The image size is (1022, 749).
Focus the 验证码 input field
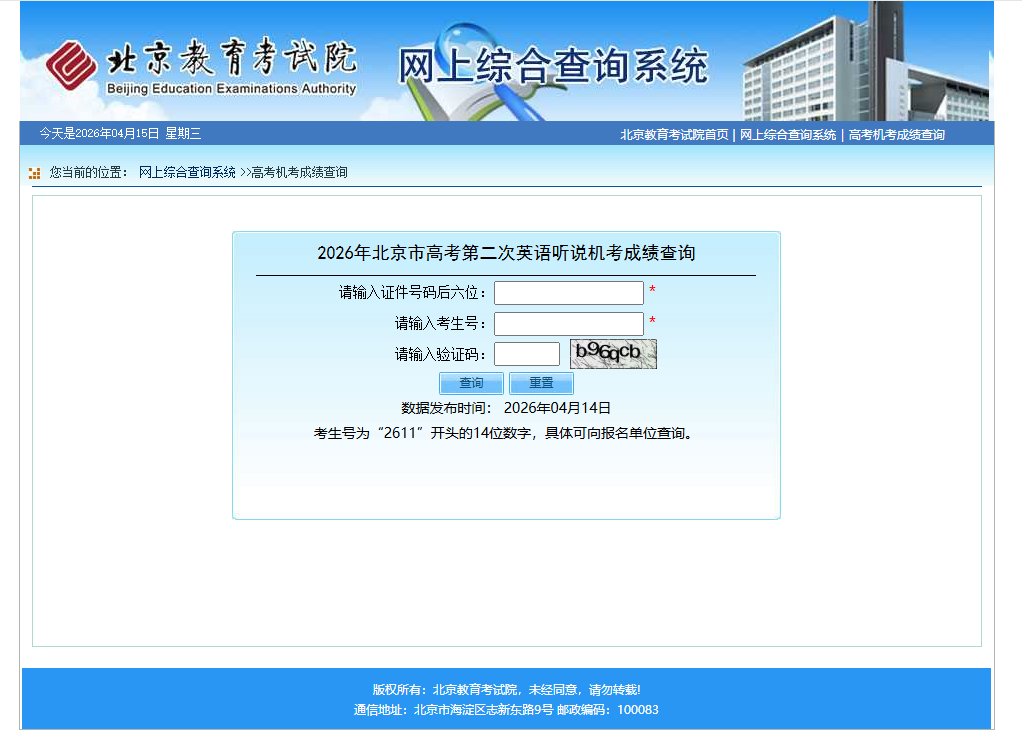(x=526, y=354)
